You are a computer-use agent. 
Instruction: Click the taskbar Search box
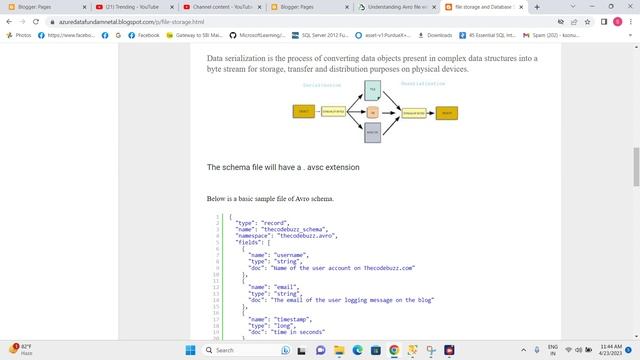[247, 350]
